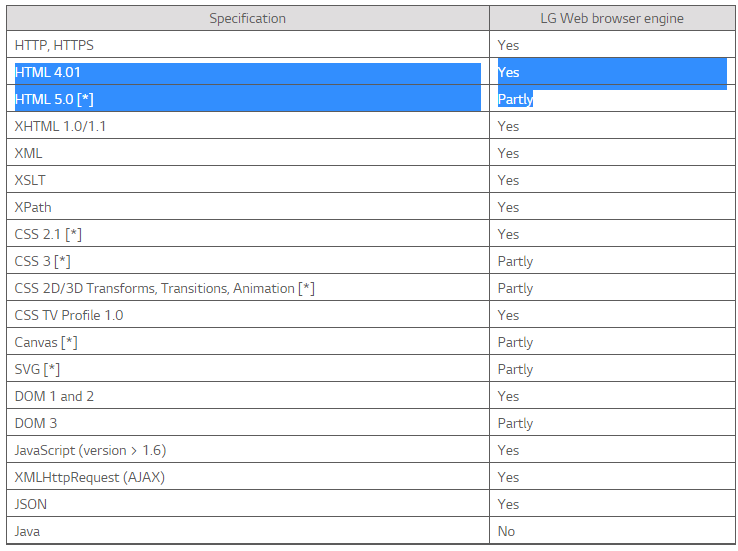Viewport: 738px width, 551px height.
Task: Click the Canvas [*] specification cell
Action: pyautogui.click(x=46, y=342)
